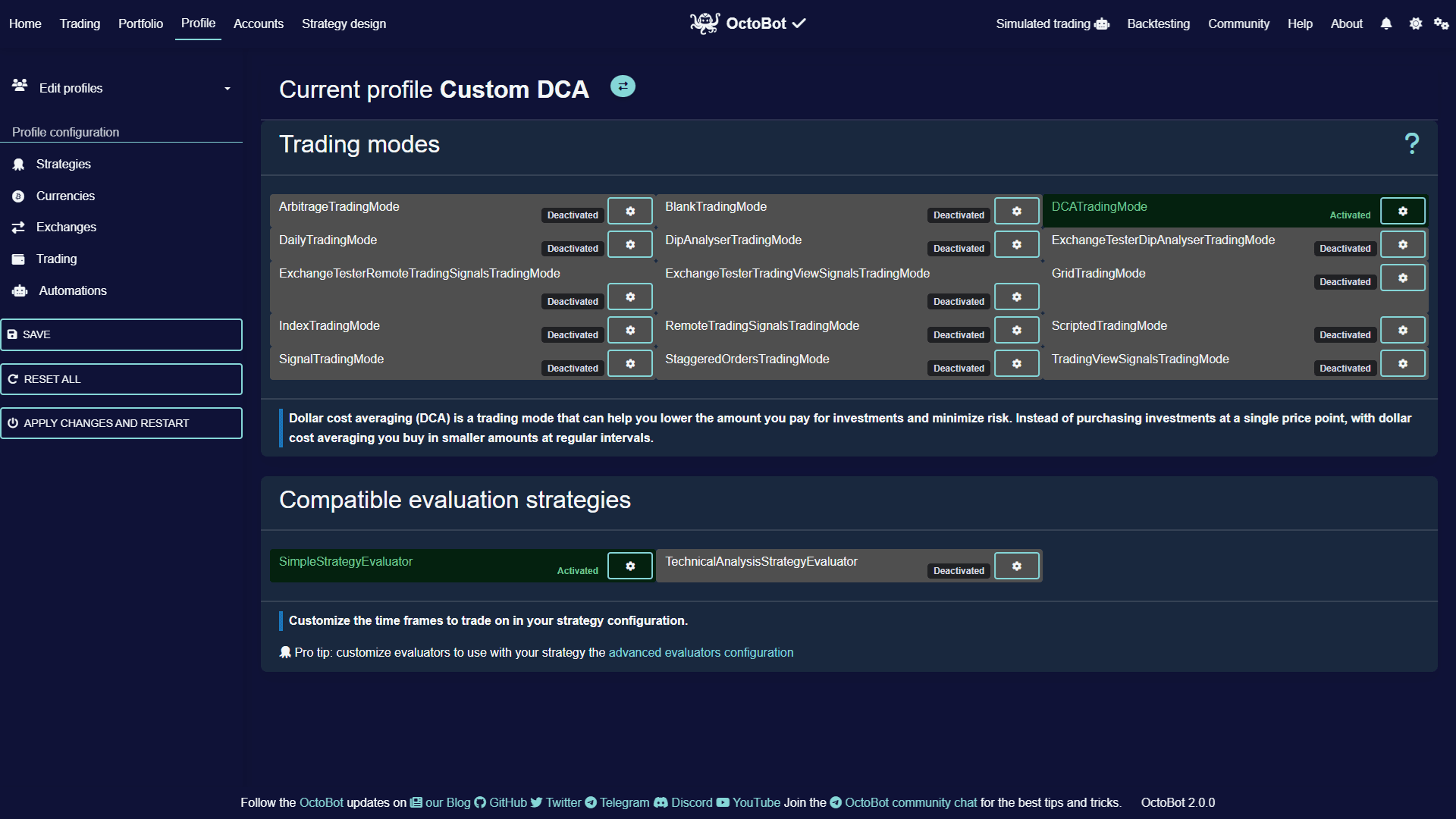Viewport: 1456px width, 819px height.
Task: Click the switch profile icon
Action: click(623, 86)
